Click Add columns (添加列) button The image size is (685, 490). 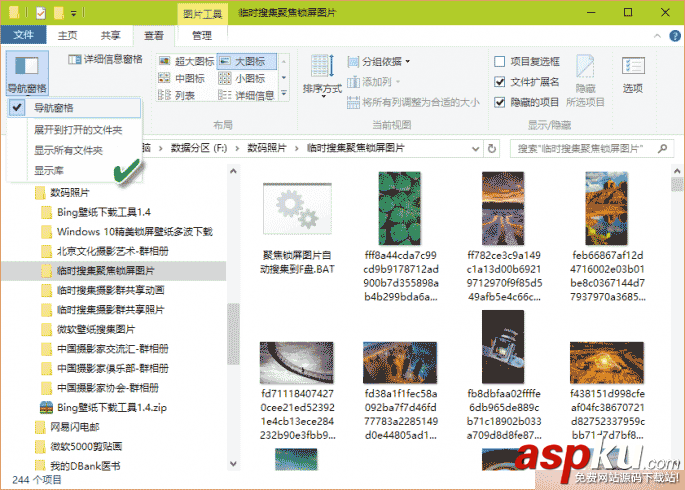[x=374, y=82]
